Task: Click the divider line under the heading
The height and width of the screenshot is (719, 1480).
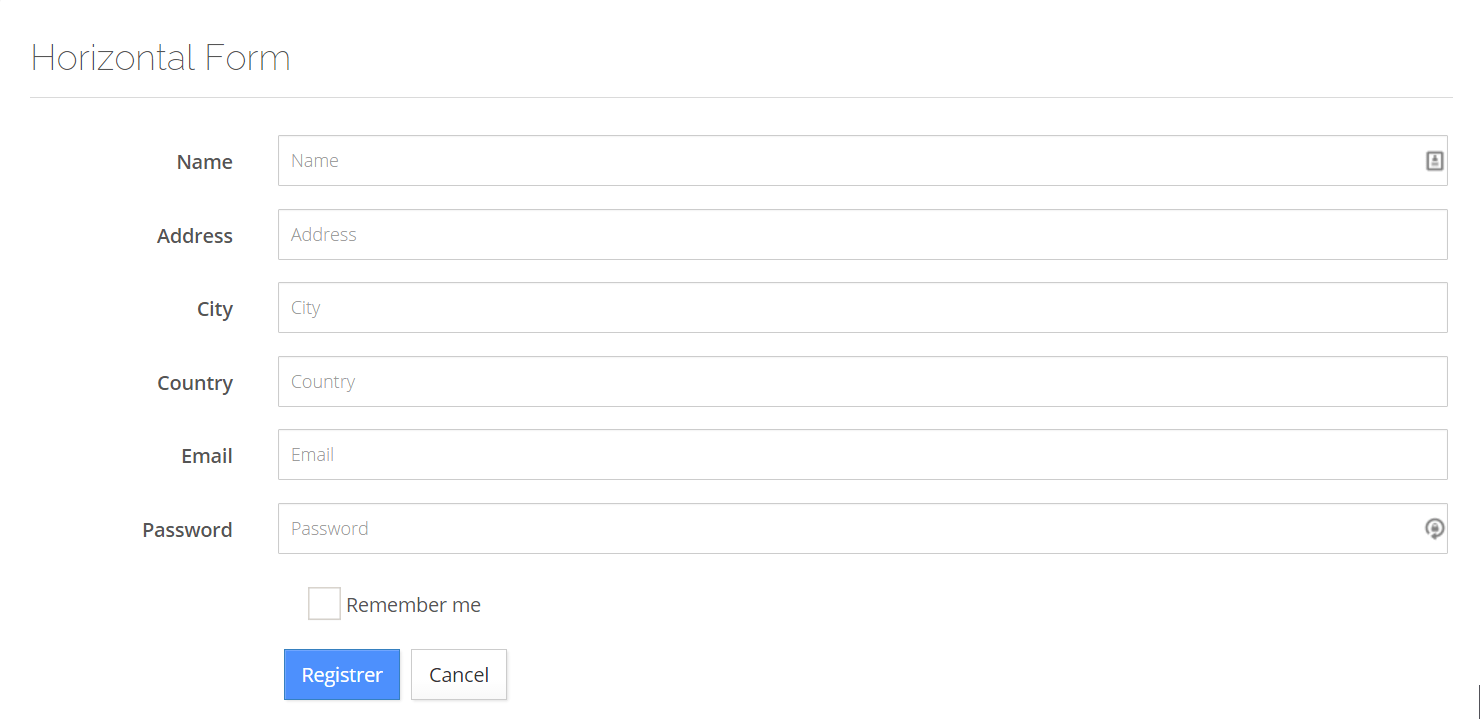Action: [x=740, y=97]
